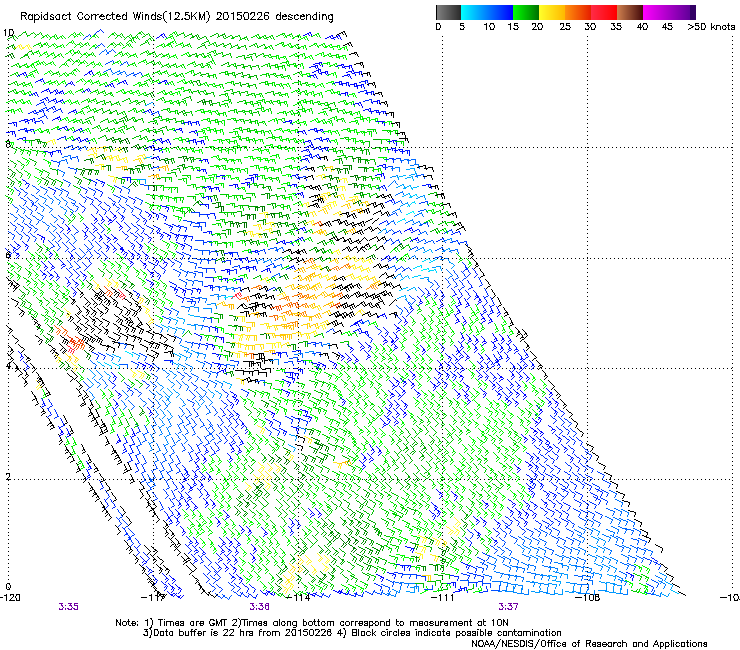
Task: Click the '45' label under the color scale
Action: (x=667, y=27)
